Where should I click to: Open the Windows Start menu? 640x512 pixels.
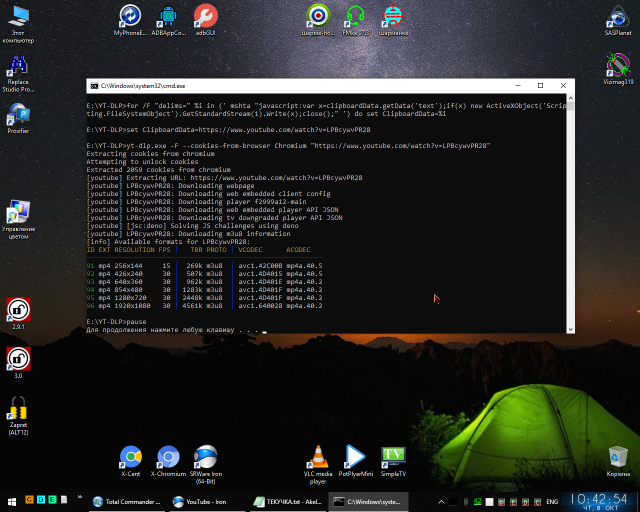12,502
